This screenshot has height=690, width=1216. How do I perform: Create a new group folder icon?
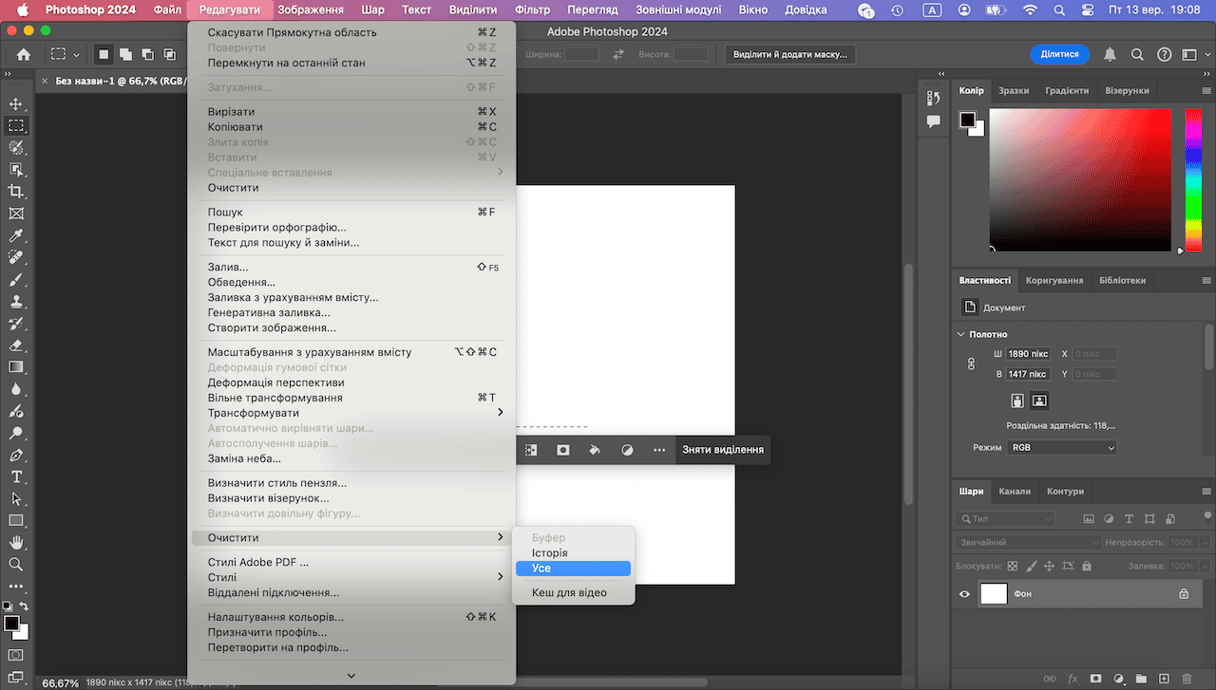[x=1141, y=679]
